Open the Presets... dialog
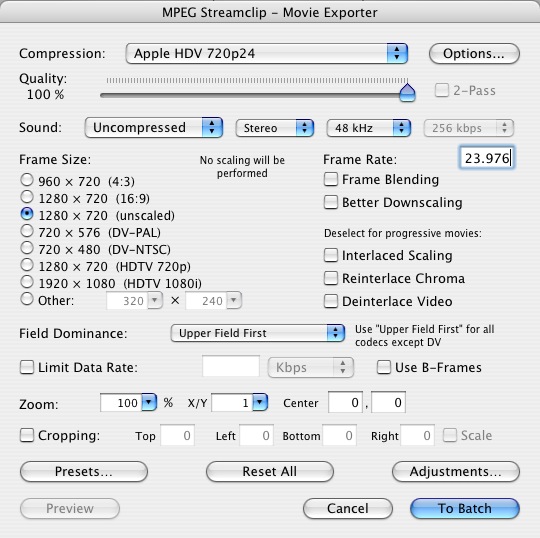This screenshot has width=540, height=538. 84,471
